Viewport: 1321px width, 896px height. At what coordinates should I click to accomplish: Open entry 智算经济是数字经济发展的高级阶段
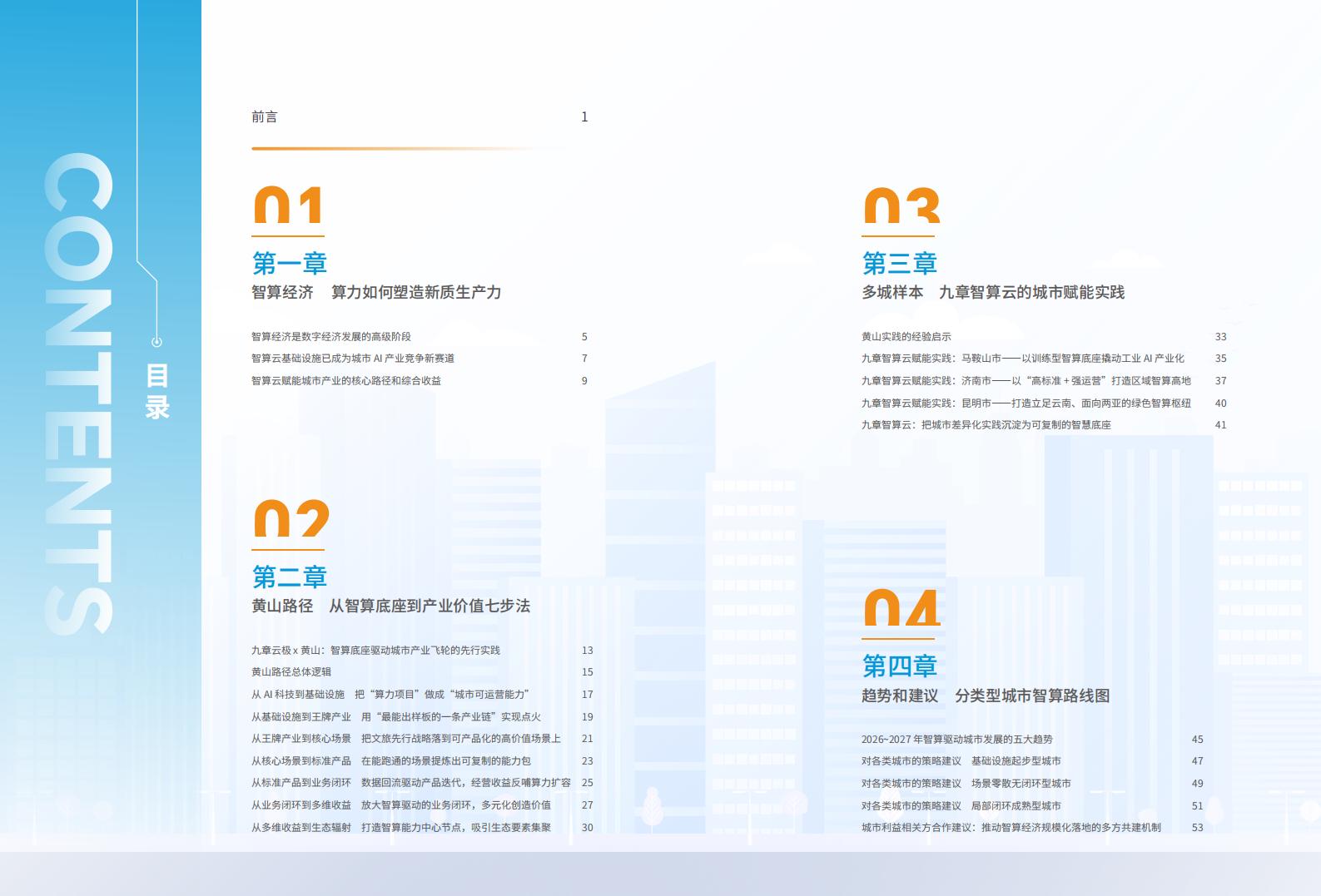[x=331, y=337]
